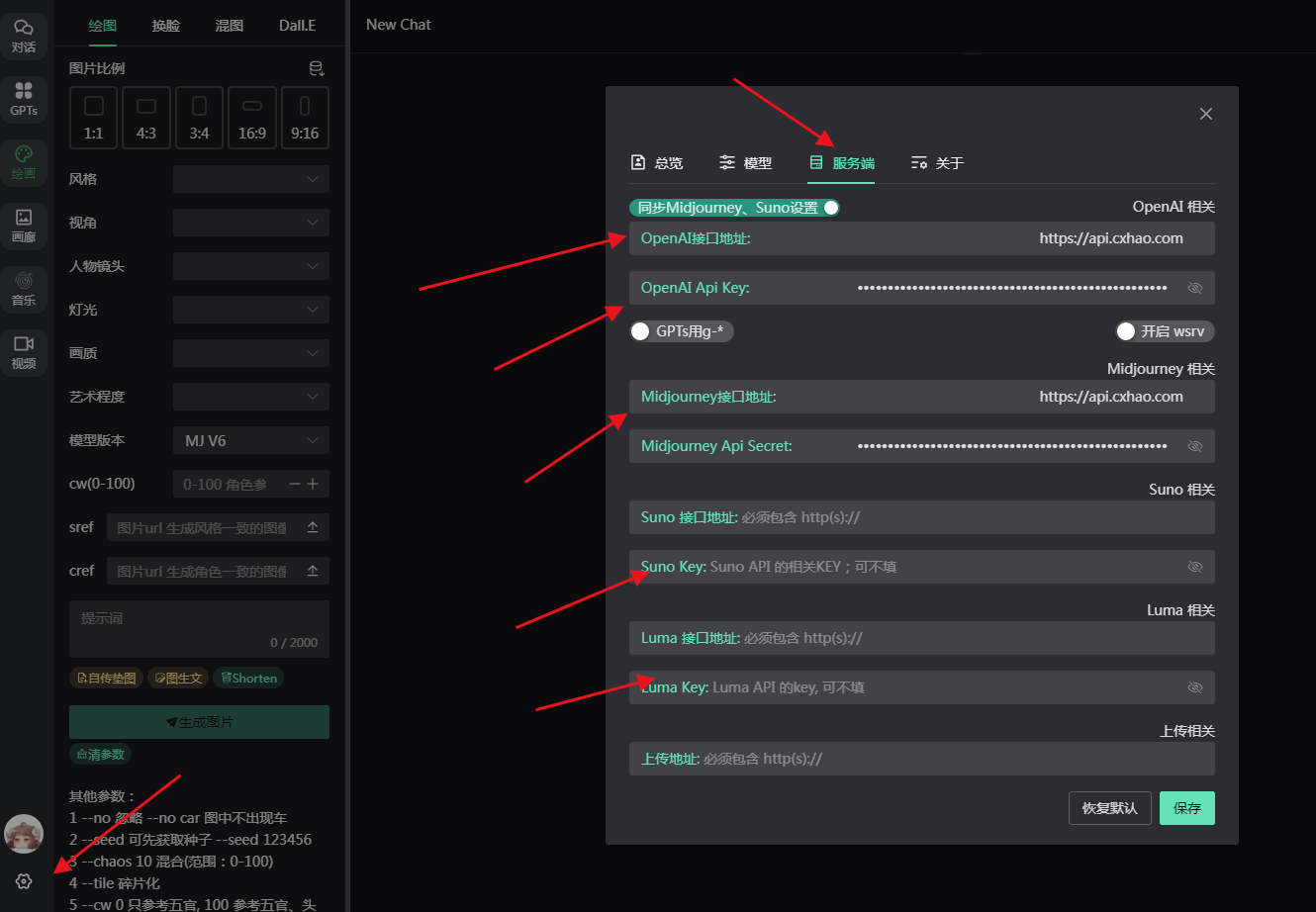Select the 绘画 palette sidebar icon
Viewport: 1316px width, 912px height.
pos(24,163)
